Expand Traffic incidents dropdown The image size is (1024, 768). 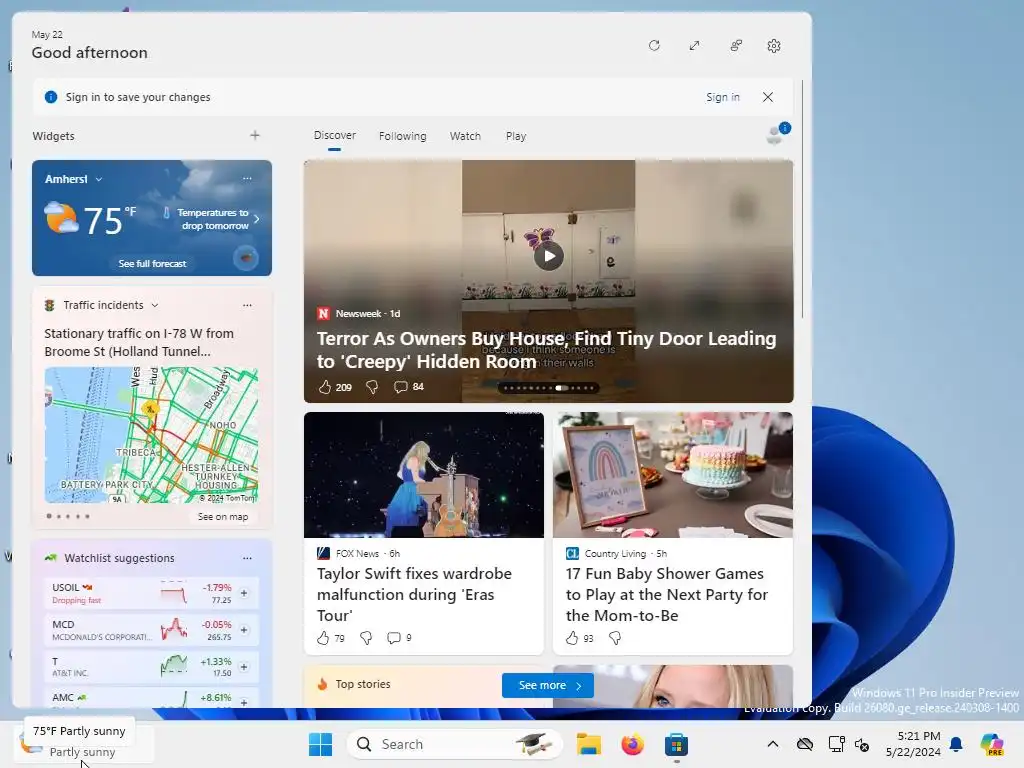pos(155,305)
